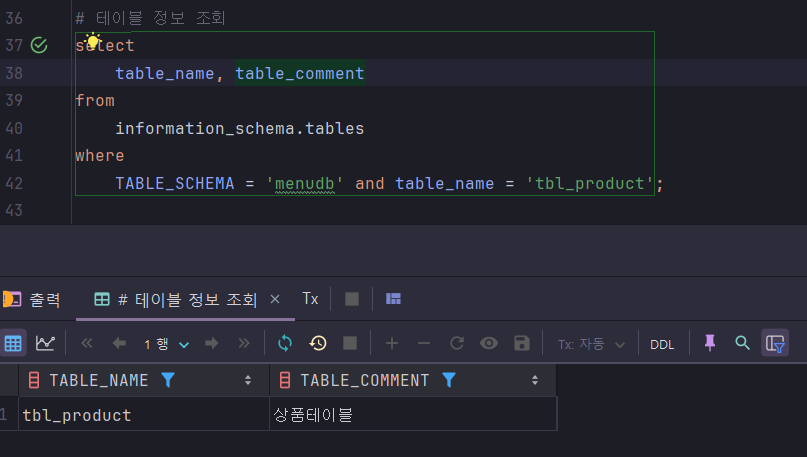Go to next page of results
Image resolution: width=807 pixels, height=457 pixels.
coord(212,343)
